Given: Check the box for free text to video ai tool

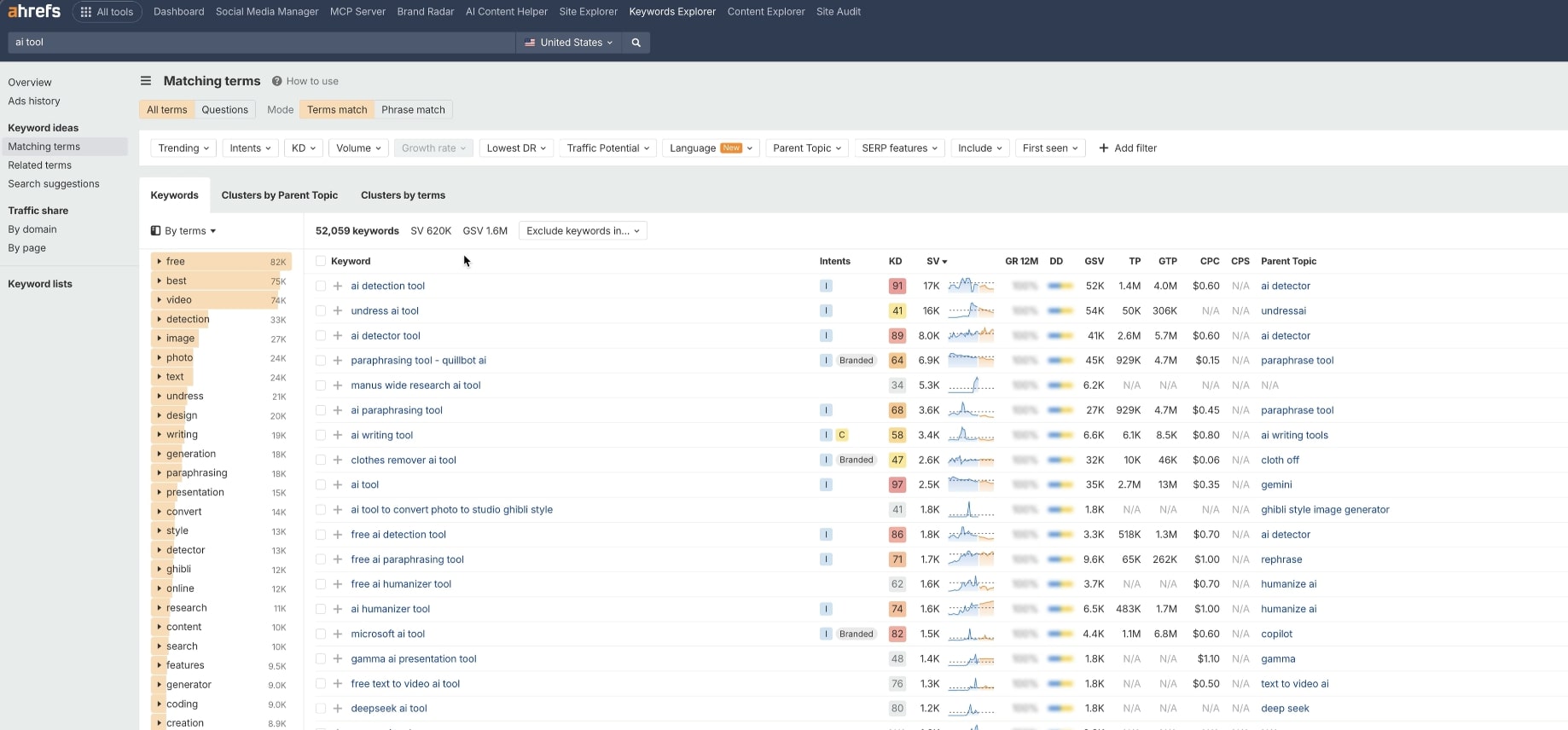Looking at the screenshot, I should (x=321, y=684).
